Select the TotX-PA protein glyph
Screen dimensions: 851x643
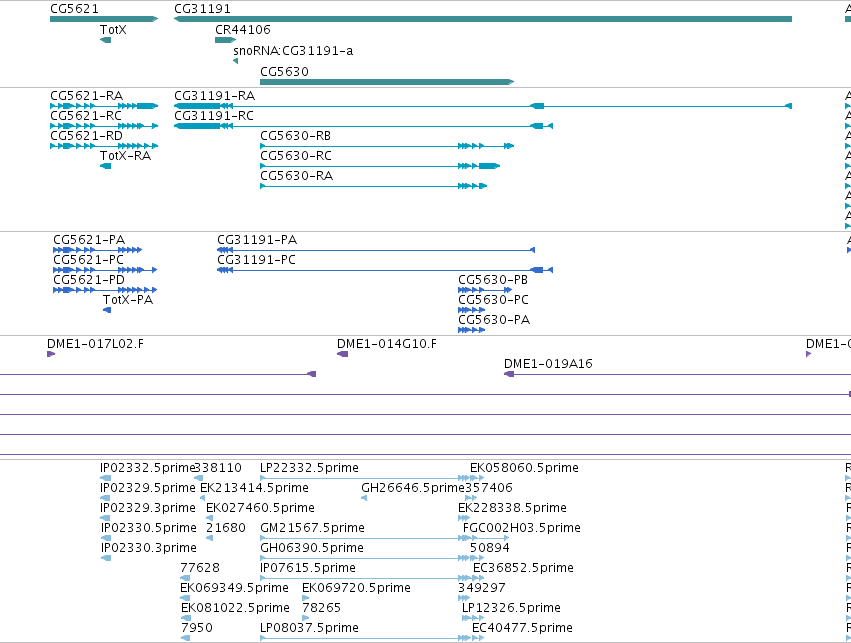(107, 310)
